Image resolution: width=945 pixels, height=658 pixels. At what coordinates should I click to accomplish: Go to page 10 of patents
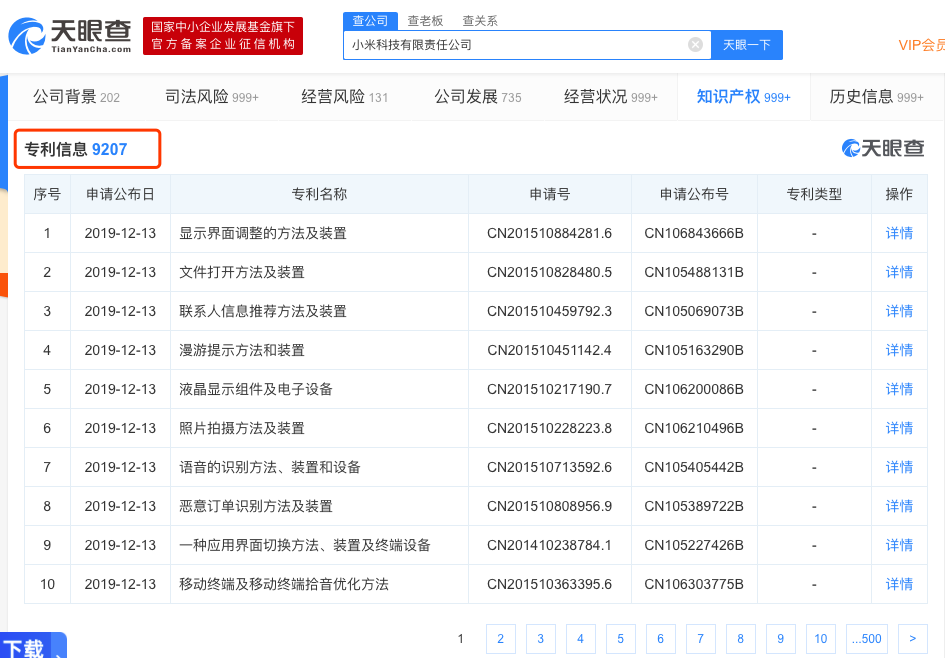[821, 639]
